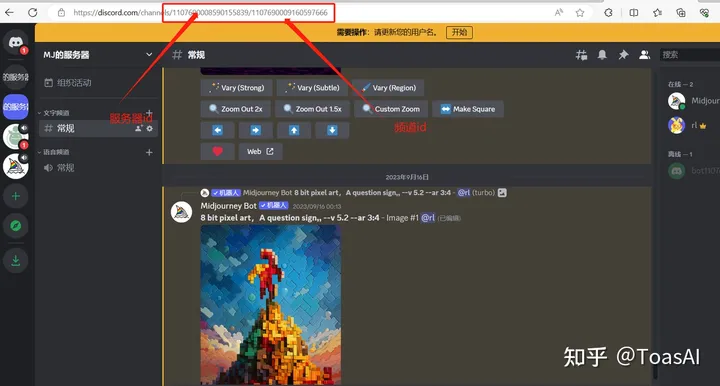The image size is (720, 386).
Task: Collapse the 语音频道 category
Action: 53,152
